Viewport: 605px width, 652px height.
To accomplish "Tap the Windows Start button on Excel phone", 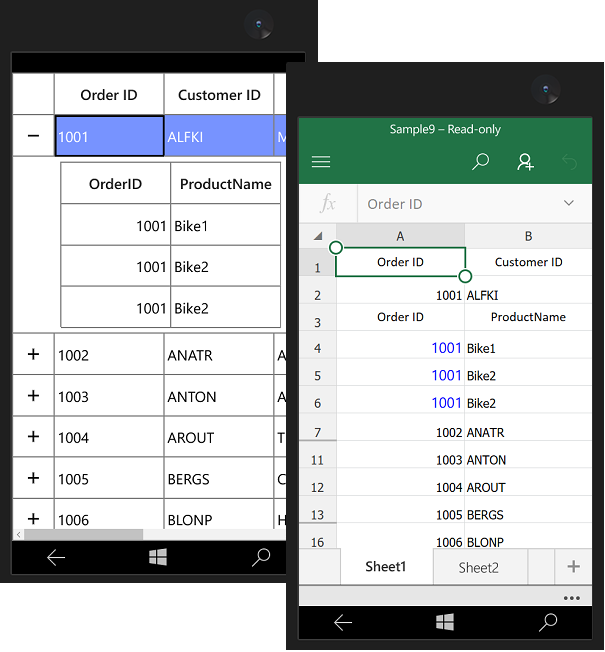I will point(445,622).
